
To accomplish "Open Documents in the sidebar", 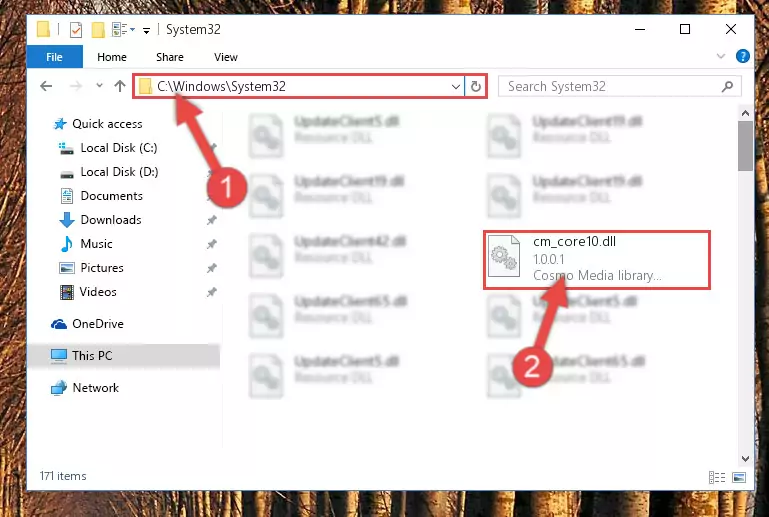I will [x=111, y=196].
